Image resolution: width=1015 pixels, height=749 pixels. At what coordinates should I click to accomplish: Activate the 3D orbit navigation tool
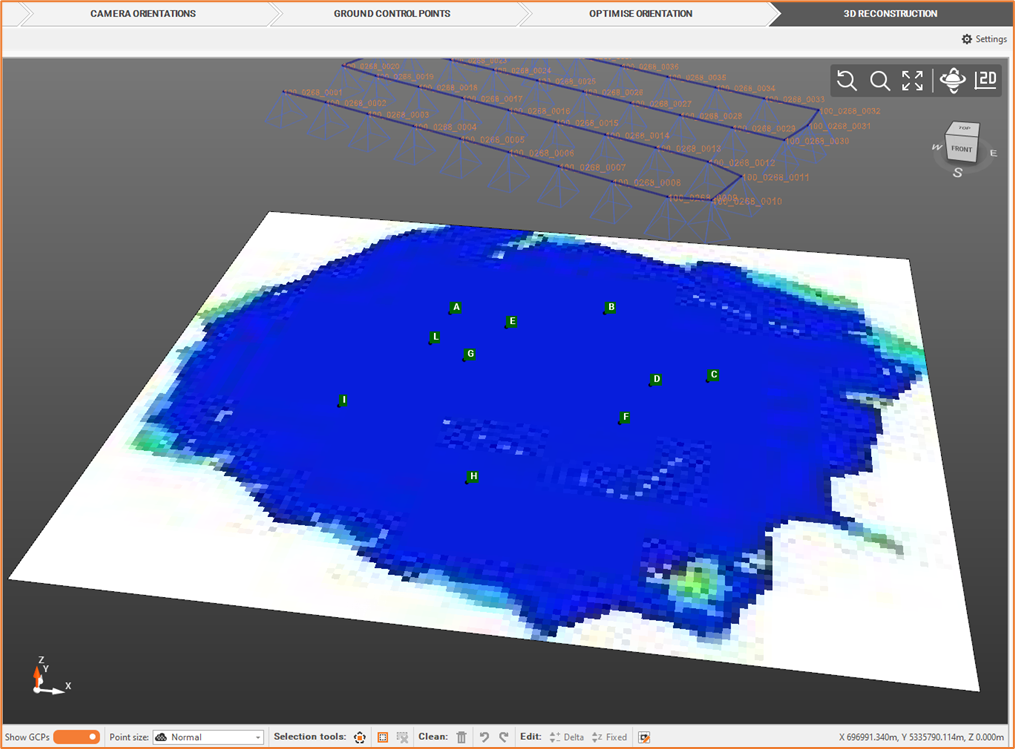[952, 80]
